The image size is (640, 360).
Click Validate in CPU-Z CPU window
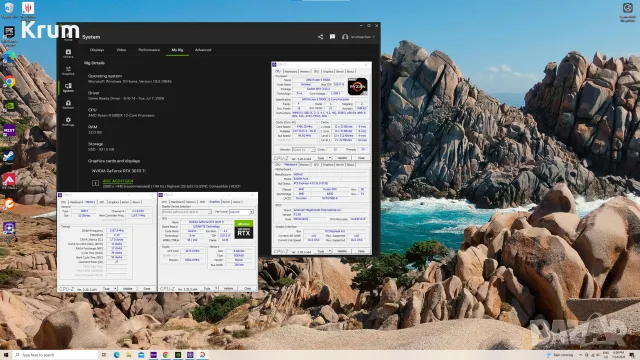click(342, 158)
